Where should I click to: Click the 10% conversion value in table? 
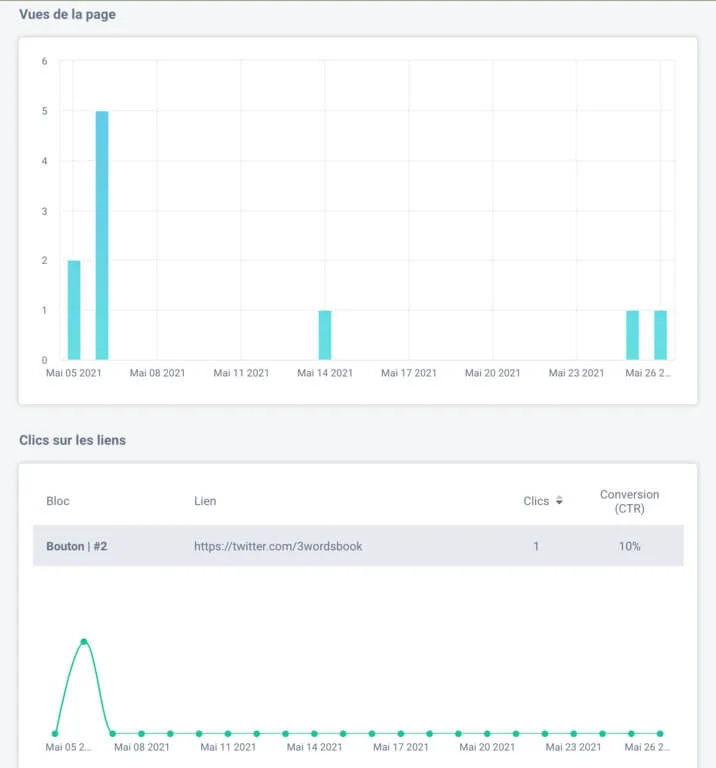tap(629, 547)
